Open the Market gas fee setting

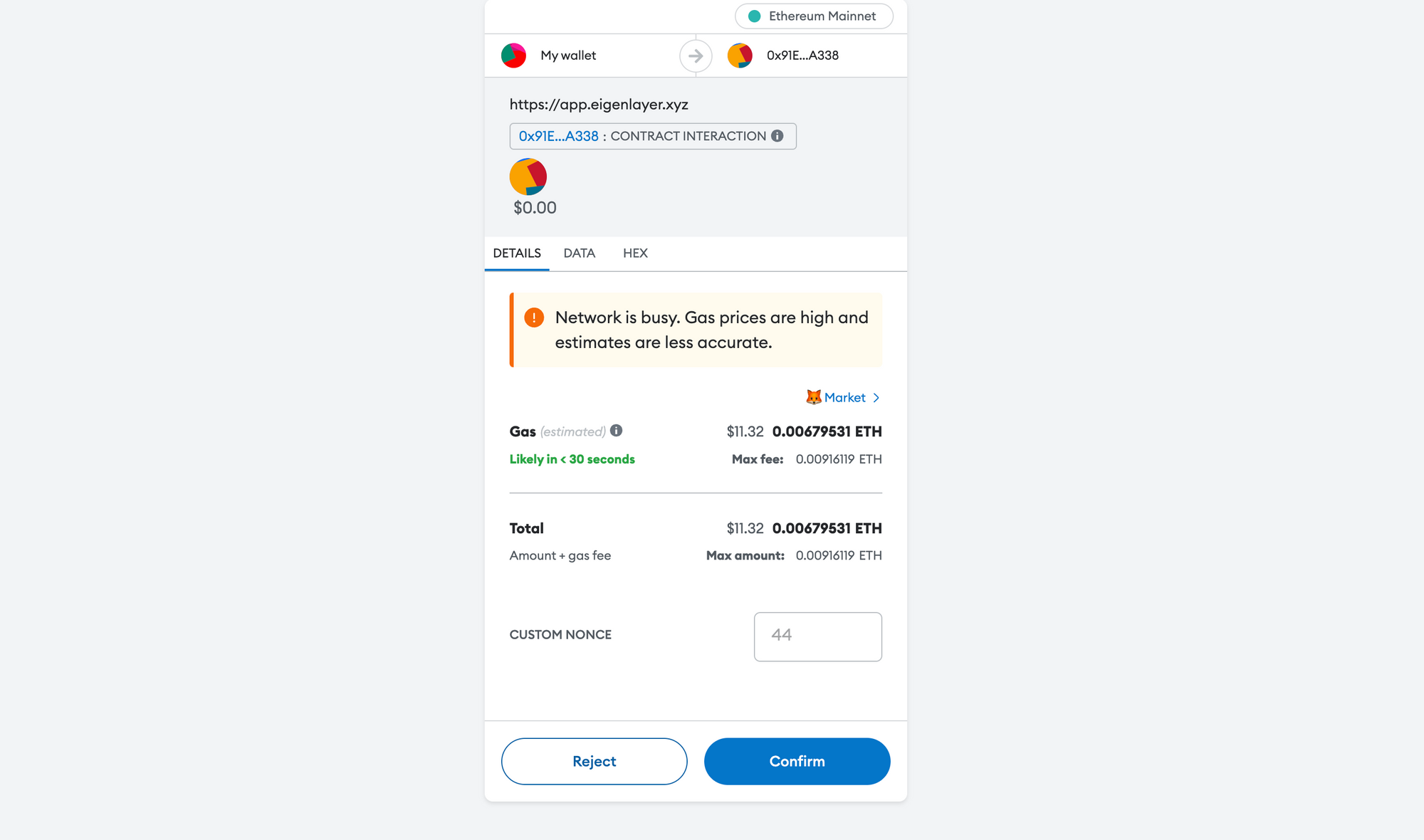point(844,397)
